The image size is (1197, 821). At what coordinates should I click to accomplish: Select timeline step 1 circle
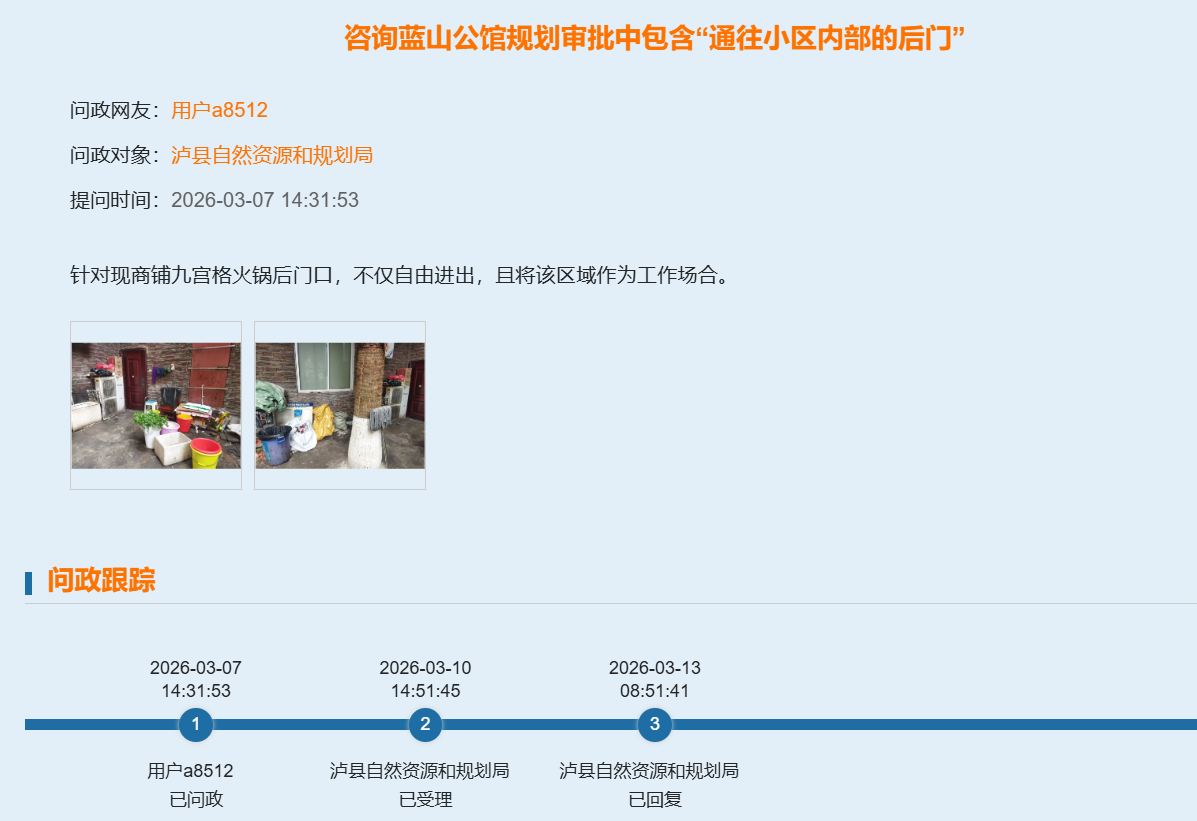196,724
